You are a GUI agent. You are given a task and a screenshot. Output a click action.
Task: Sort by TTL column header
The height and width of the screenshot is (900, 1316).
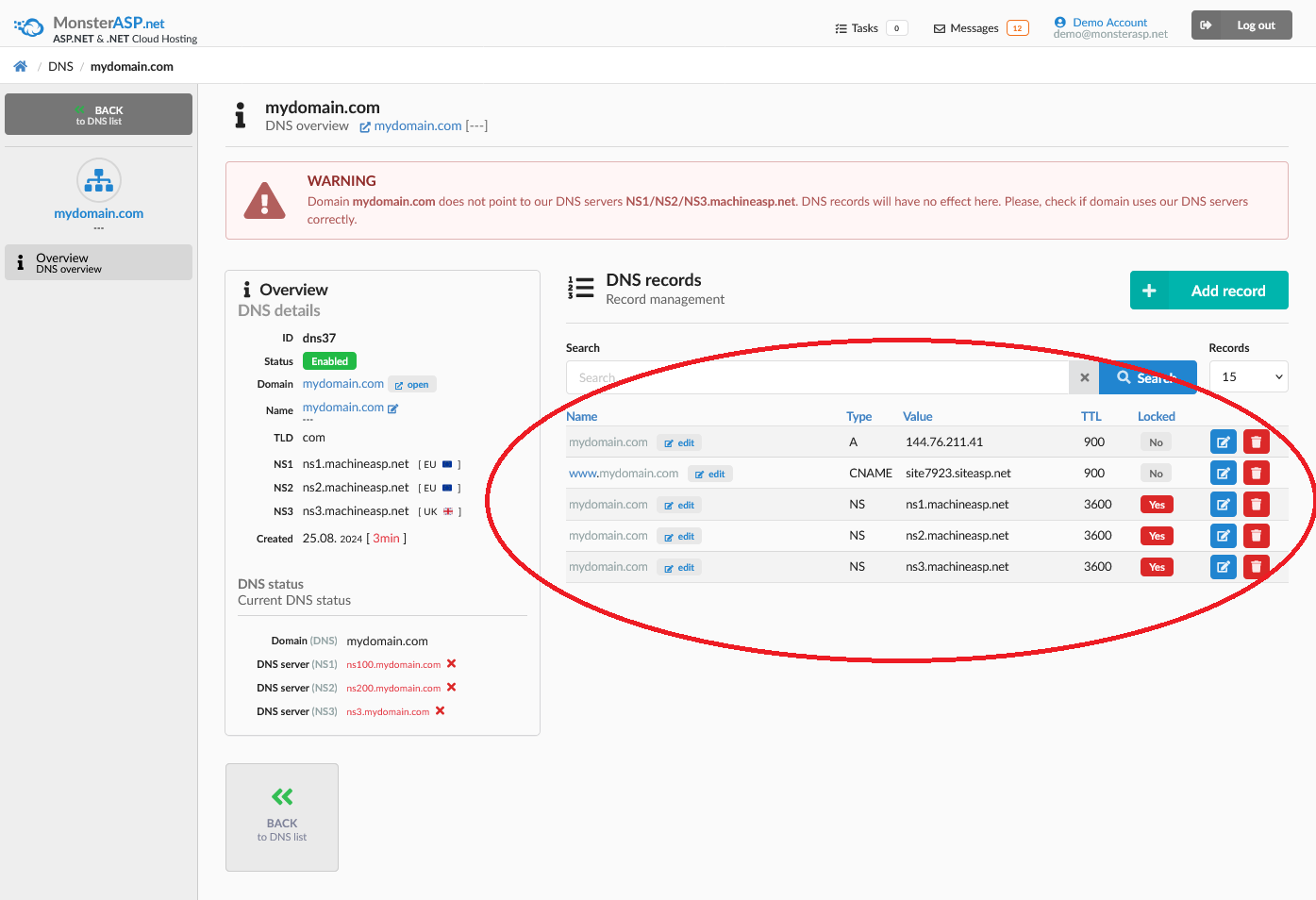pyautogui.click(x=1091, y=416)
